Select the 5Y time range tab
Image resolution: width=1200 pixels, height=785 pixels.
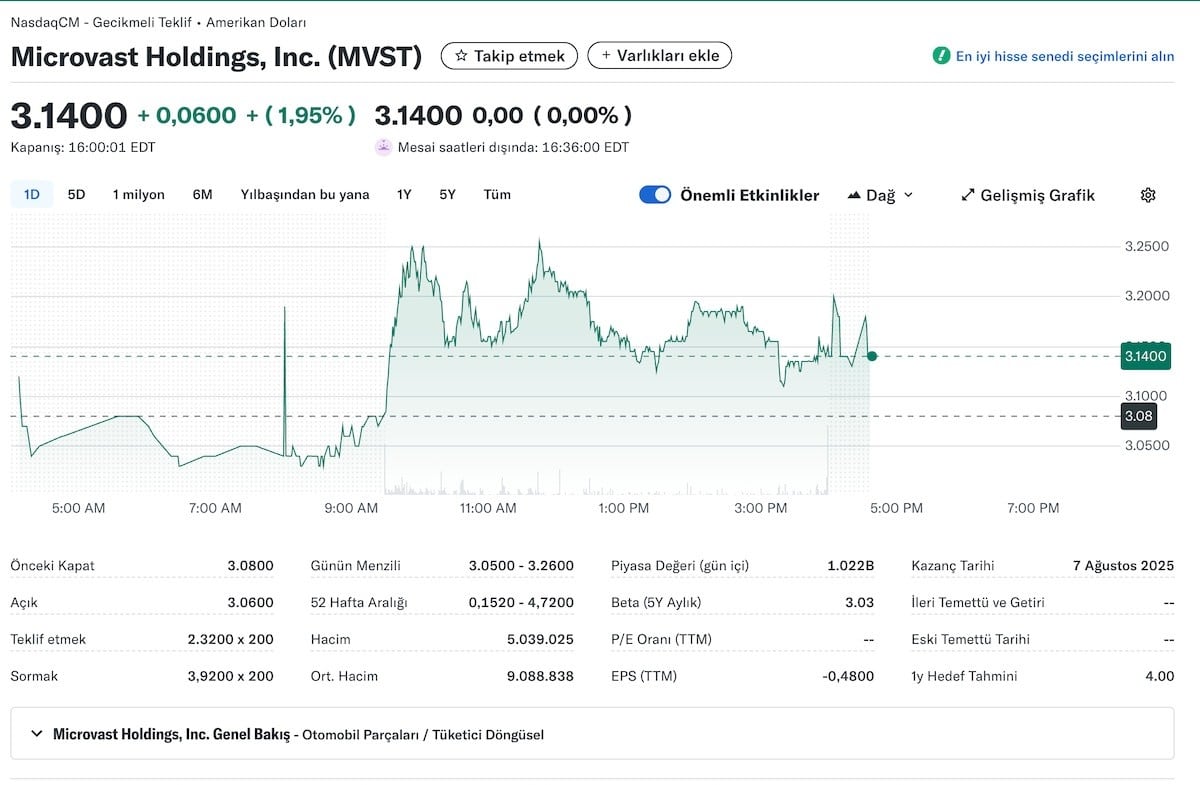point(447,195)
